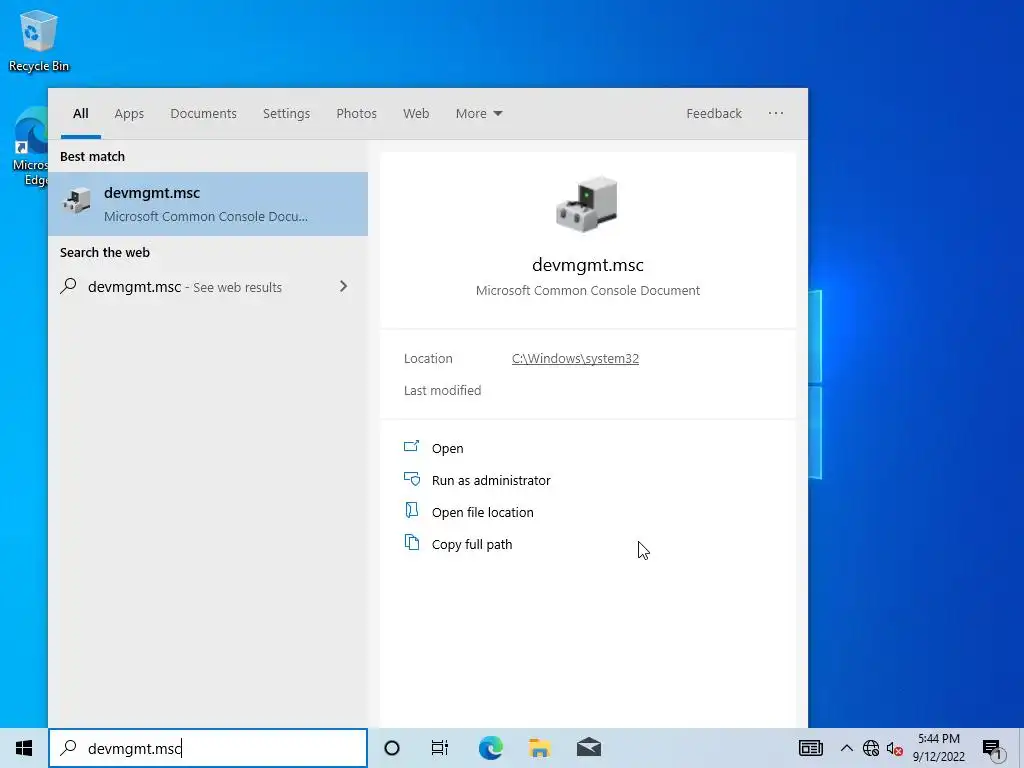Click the Run as administrator shield icon
Screen dimensions: 1024x768
coord(411,479)
